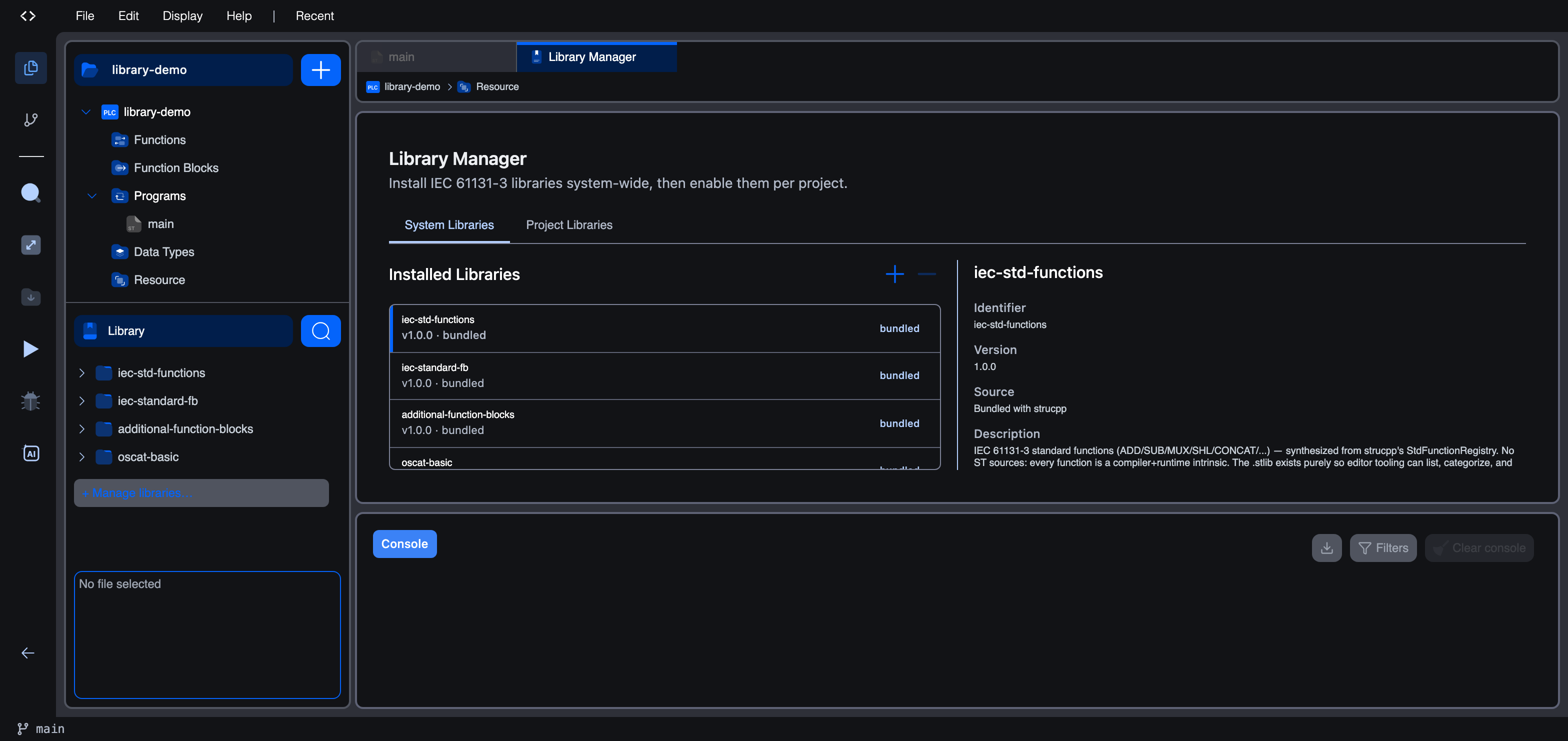Select Resource in project tree

pos(159,280)
